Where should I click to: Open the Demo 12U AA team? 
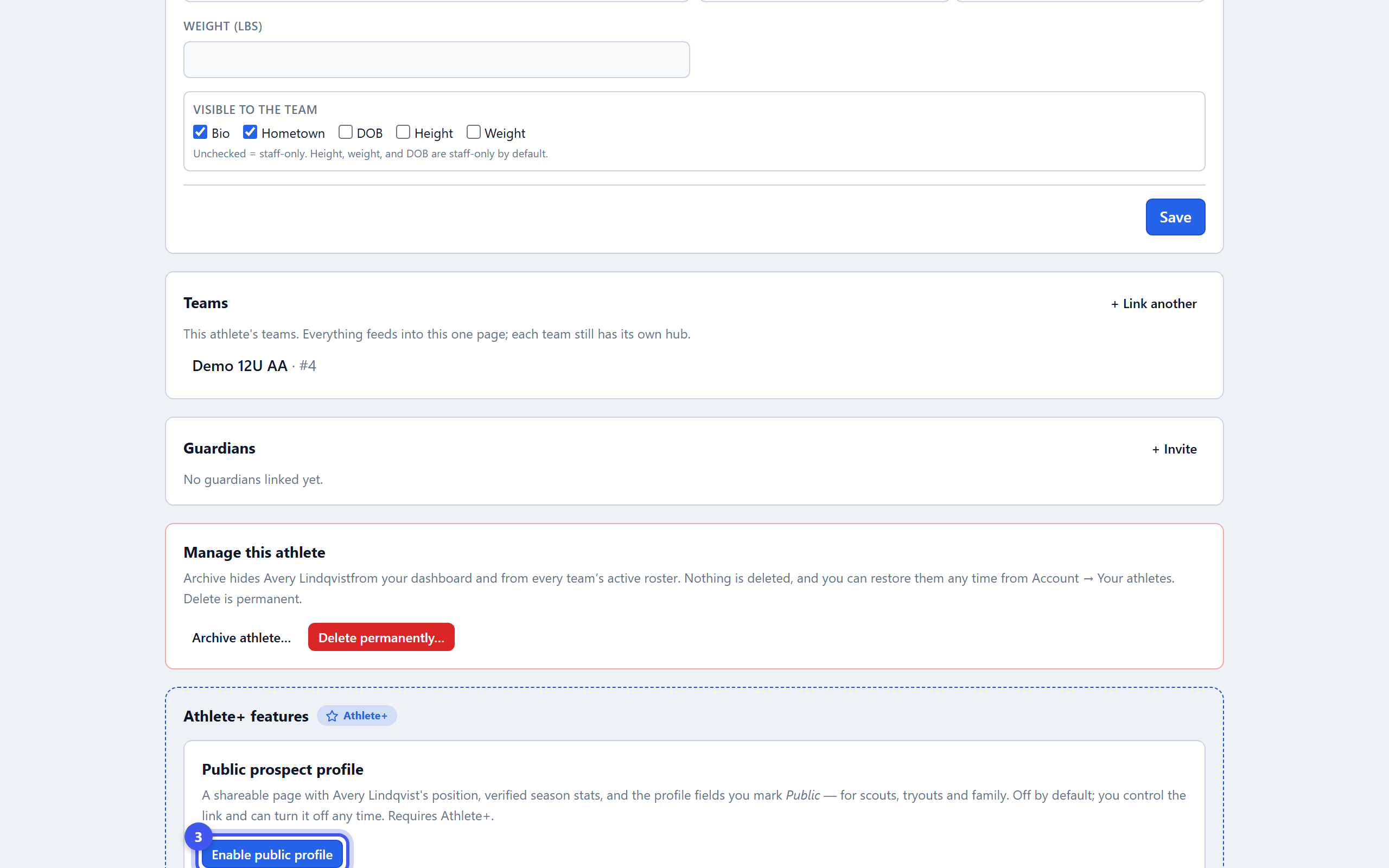[240, 366]
